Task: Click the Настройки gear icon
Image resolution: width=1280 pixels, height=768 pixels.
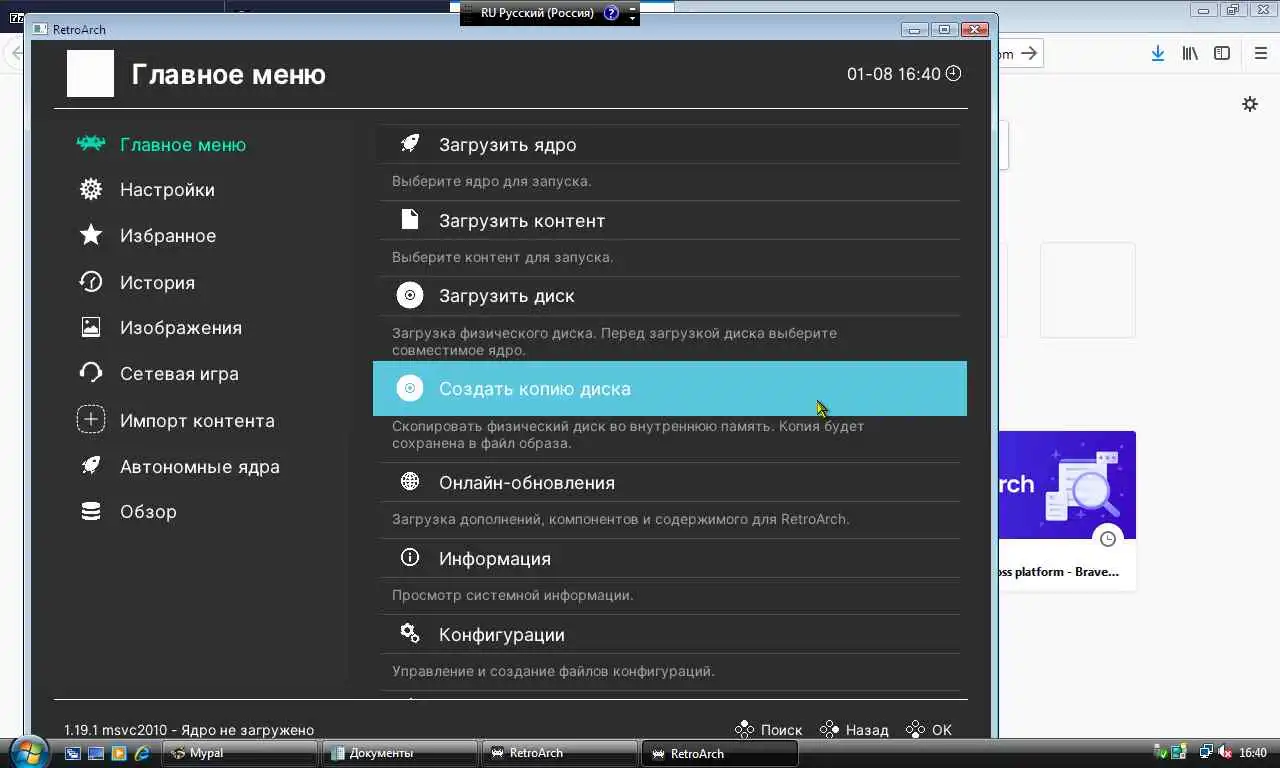Action: [x=91, y=189]
